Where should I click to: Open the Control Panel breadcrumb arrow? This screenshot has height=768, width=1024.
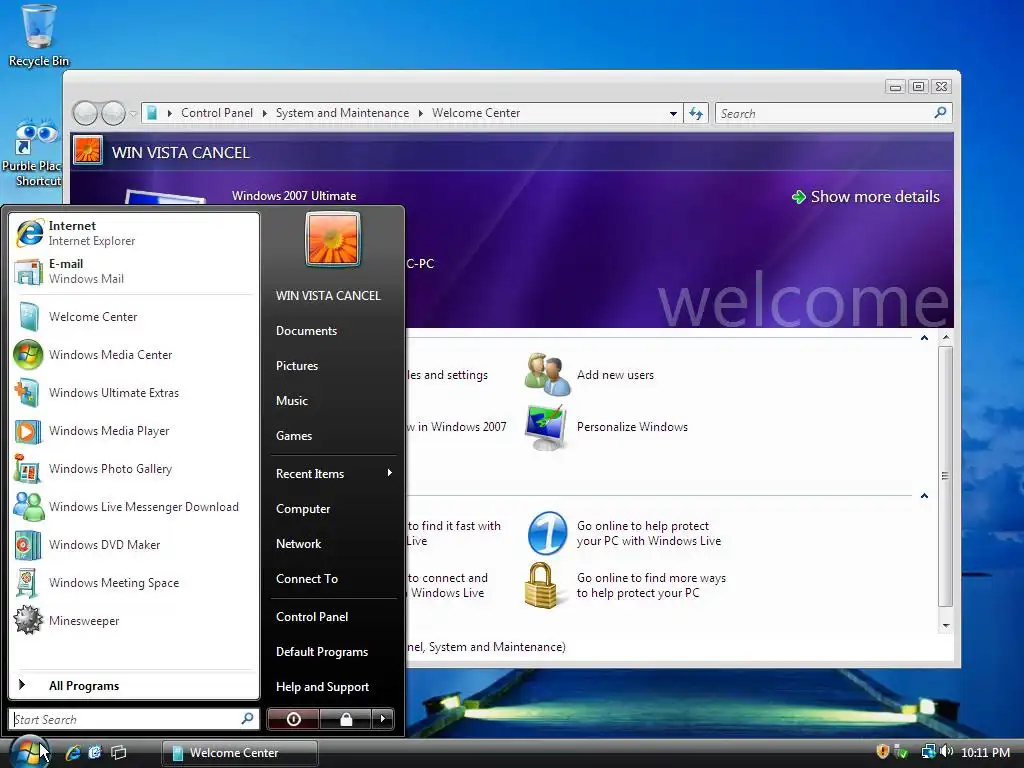click(264, 113)
